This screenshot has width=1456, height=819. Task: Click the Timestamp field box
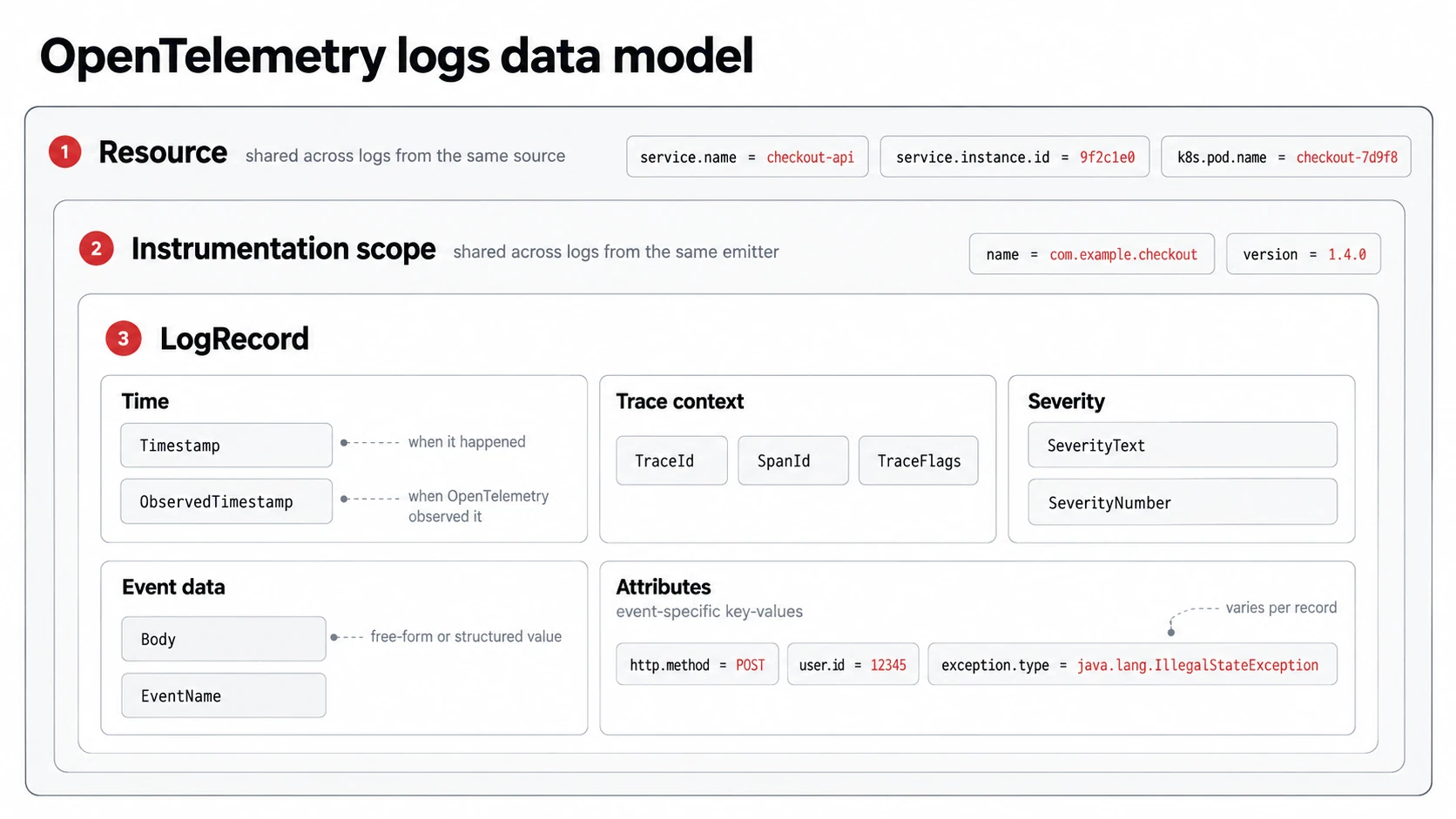pos(226,446)
